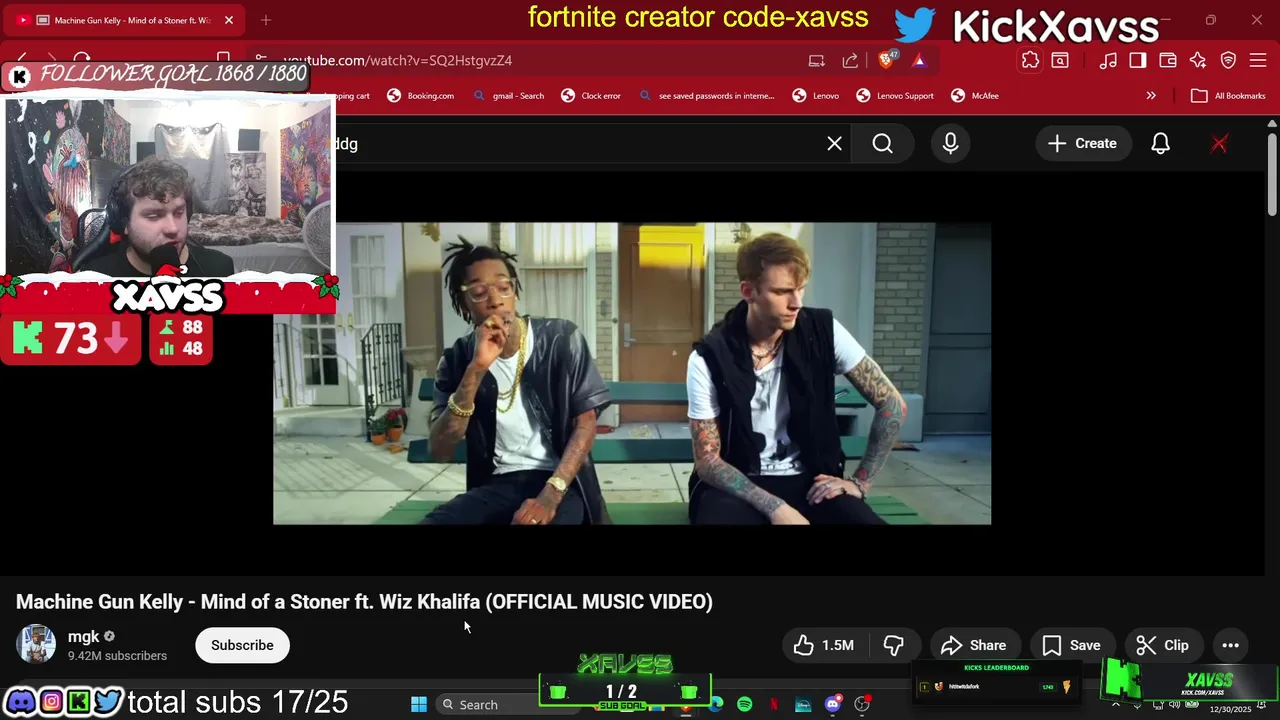
Task: Open the Clock error bookmark
Action: tap(591, 96)
